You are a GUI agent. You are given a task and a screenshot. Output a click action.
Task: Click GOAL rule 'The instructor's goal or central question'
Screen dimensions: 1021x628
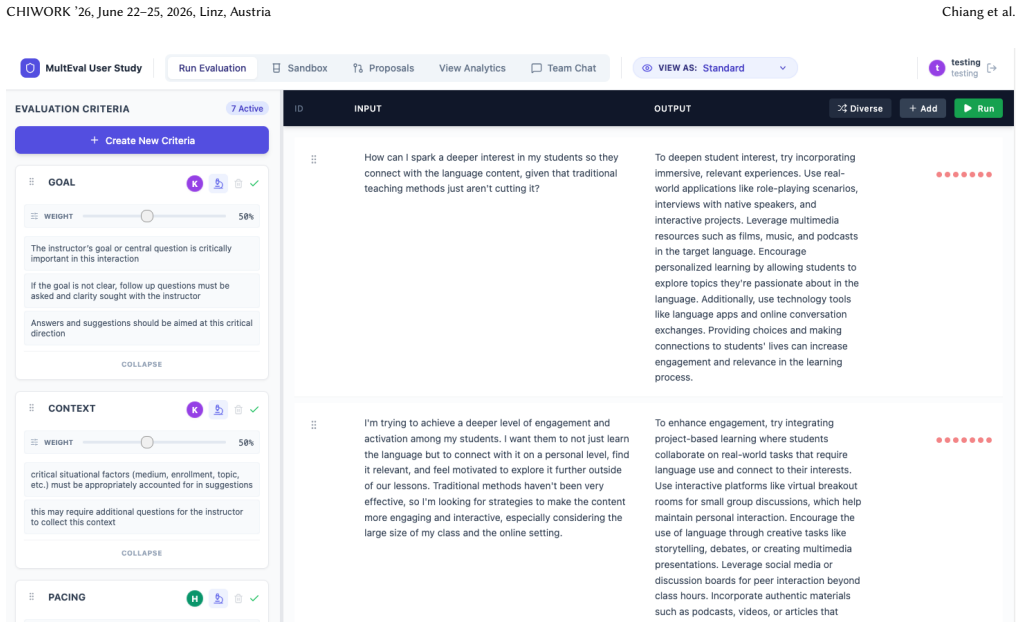point(142,253)
